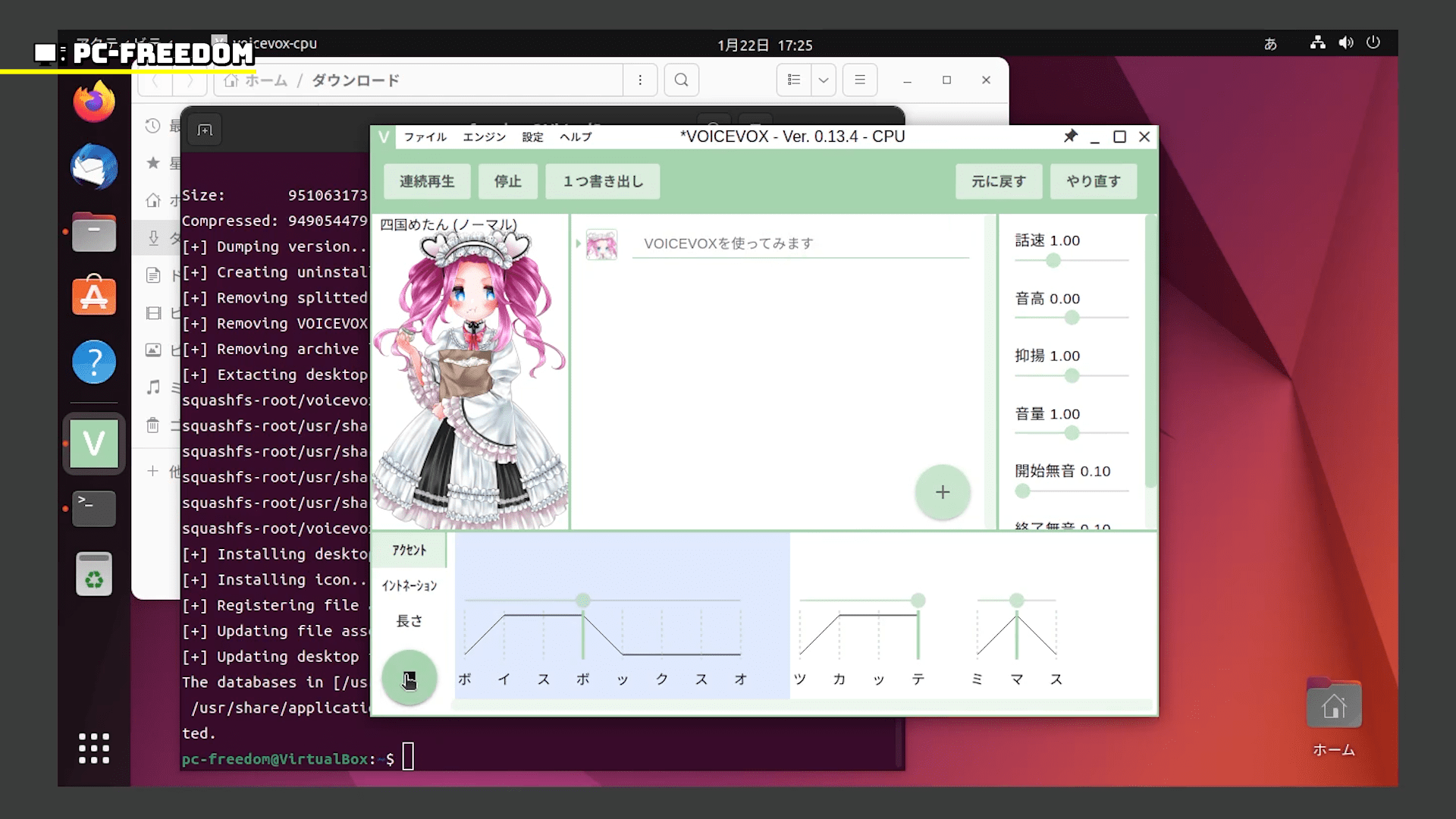Click the 1つ書き出し export button
The width and height of the screenshot is (1456, 819).
[603, 181]
